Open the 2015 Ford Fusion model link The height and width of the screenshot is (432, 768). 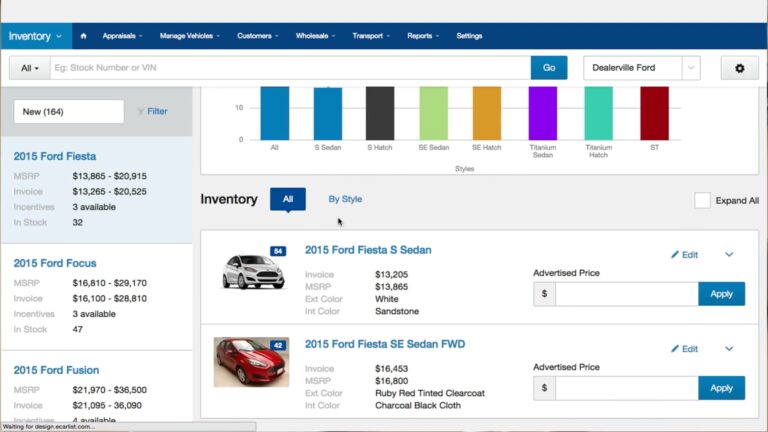click(56, 370)
